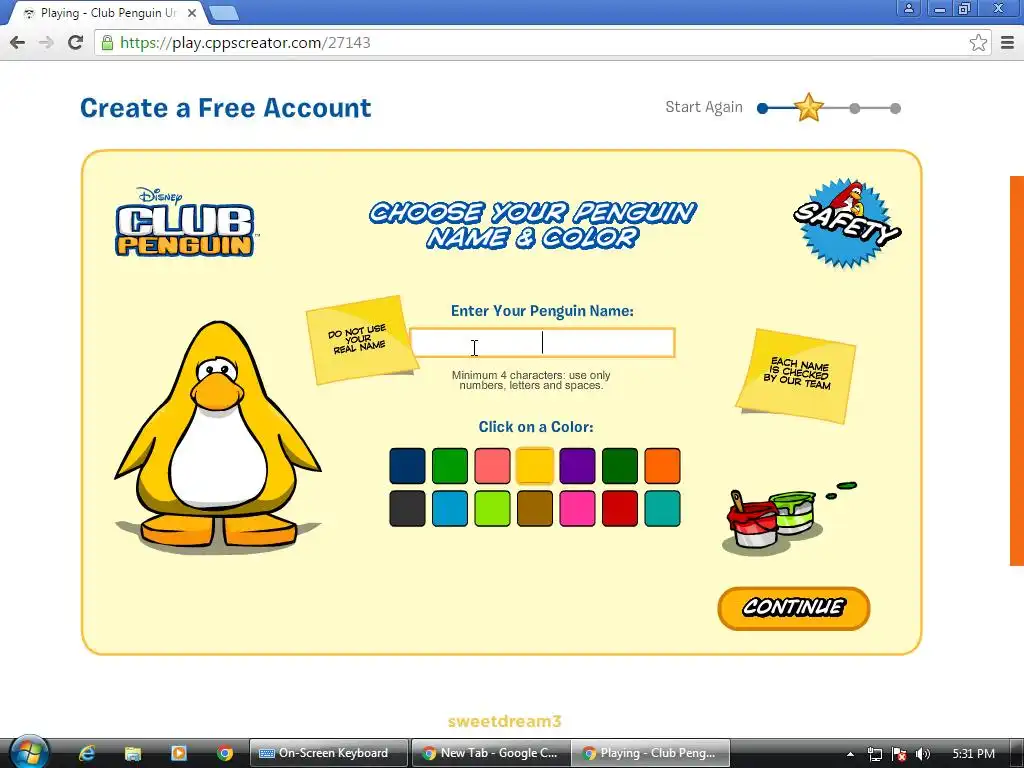Reload the page with the refresh icon
Screen dimensions: 1024x768
pos(76,42)
